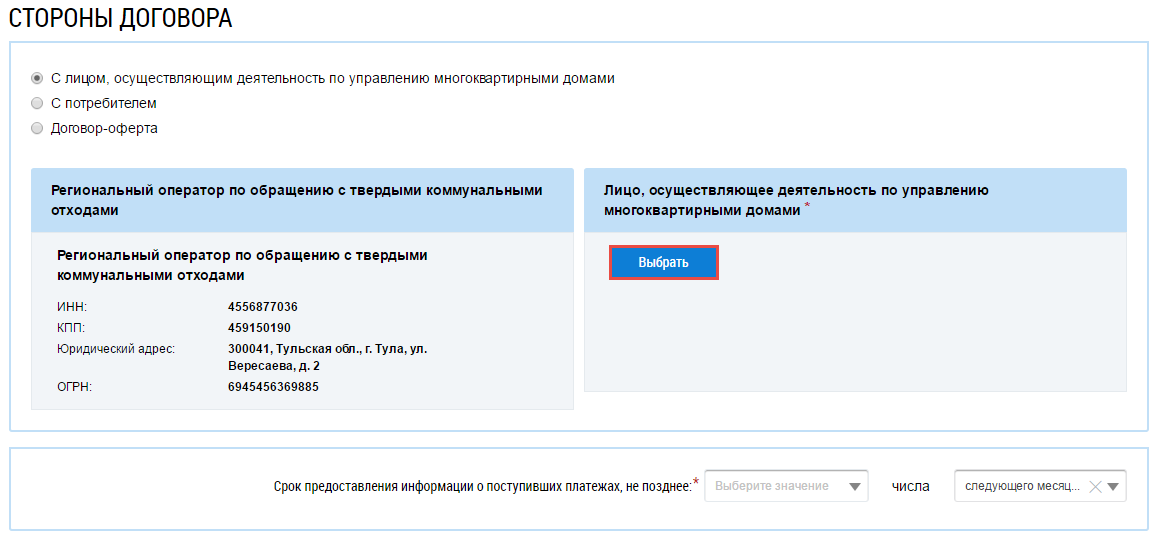Image resolution: width=1157 pixels, height=545 pixels.
Task: Click the 'Договор-оферта' label text
Action: coord(104,128)
